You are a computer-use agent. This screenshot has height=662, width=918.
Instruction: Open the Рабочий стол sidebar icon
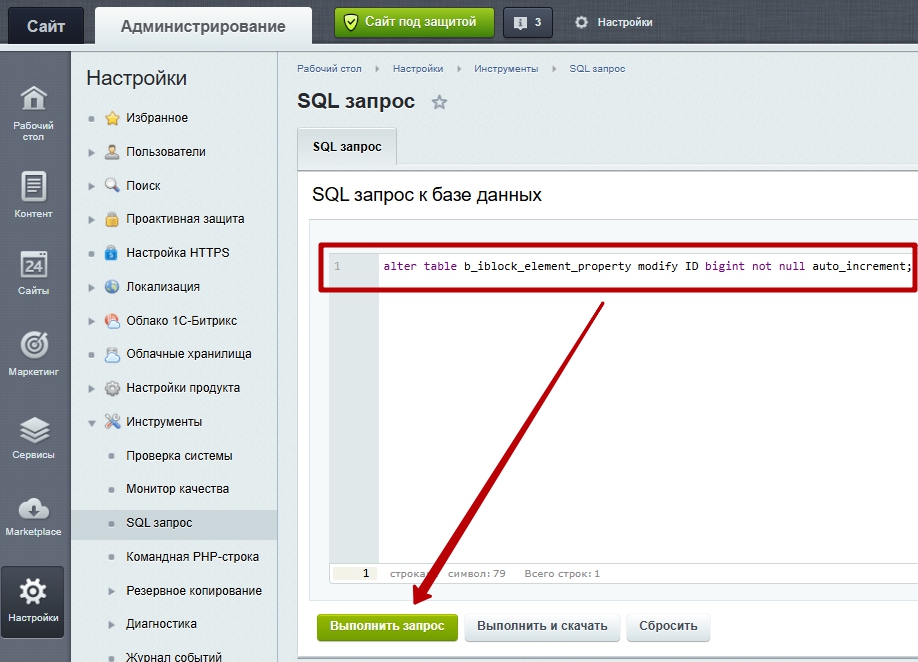click(34, 112)
